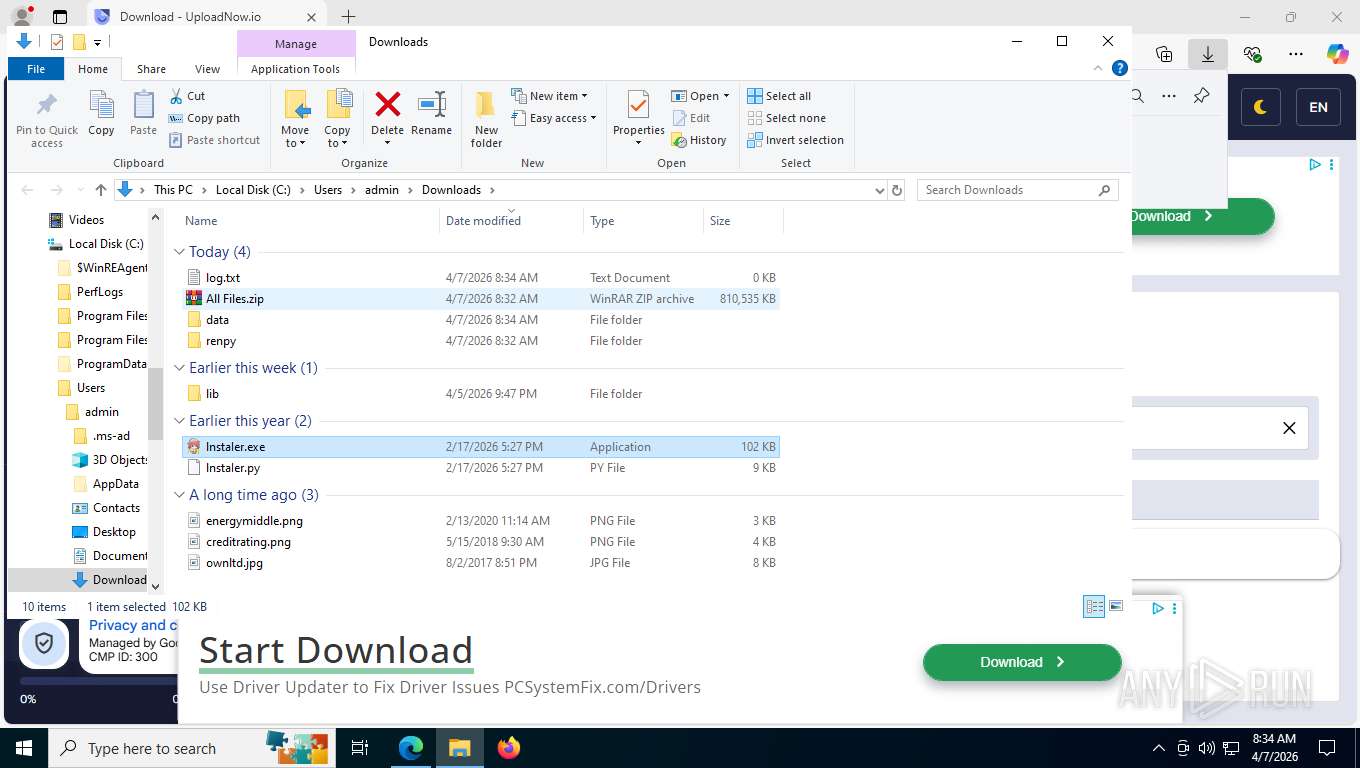
Task: Show file History
Action: 699,140
